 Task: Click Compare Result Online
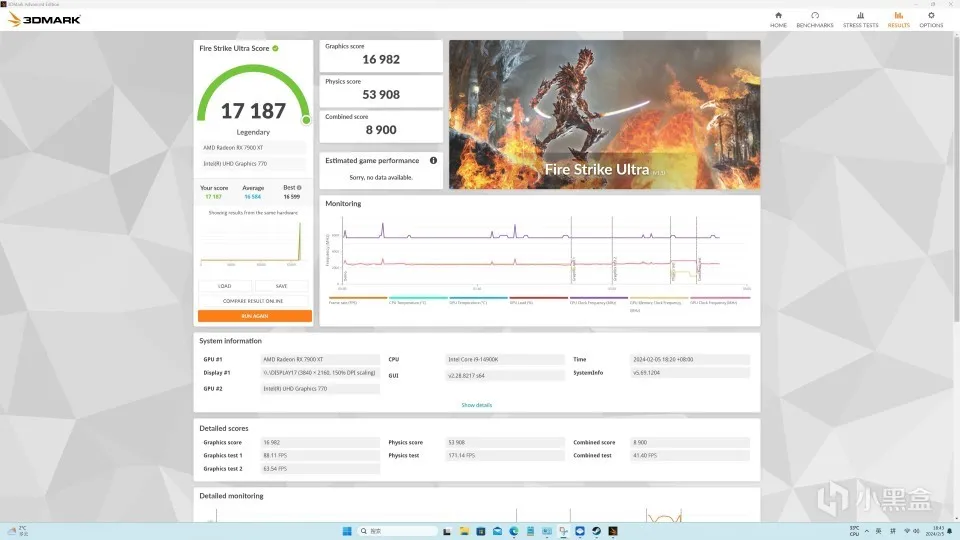pyautogui.click(x=253, y=301)
